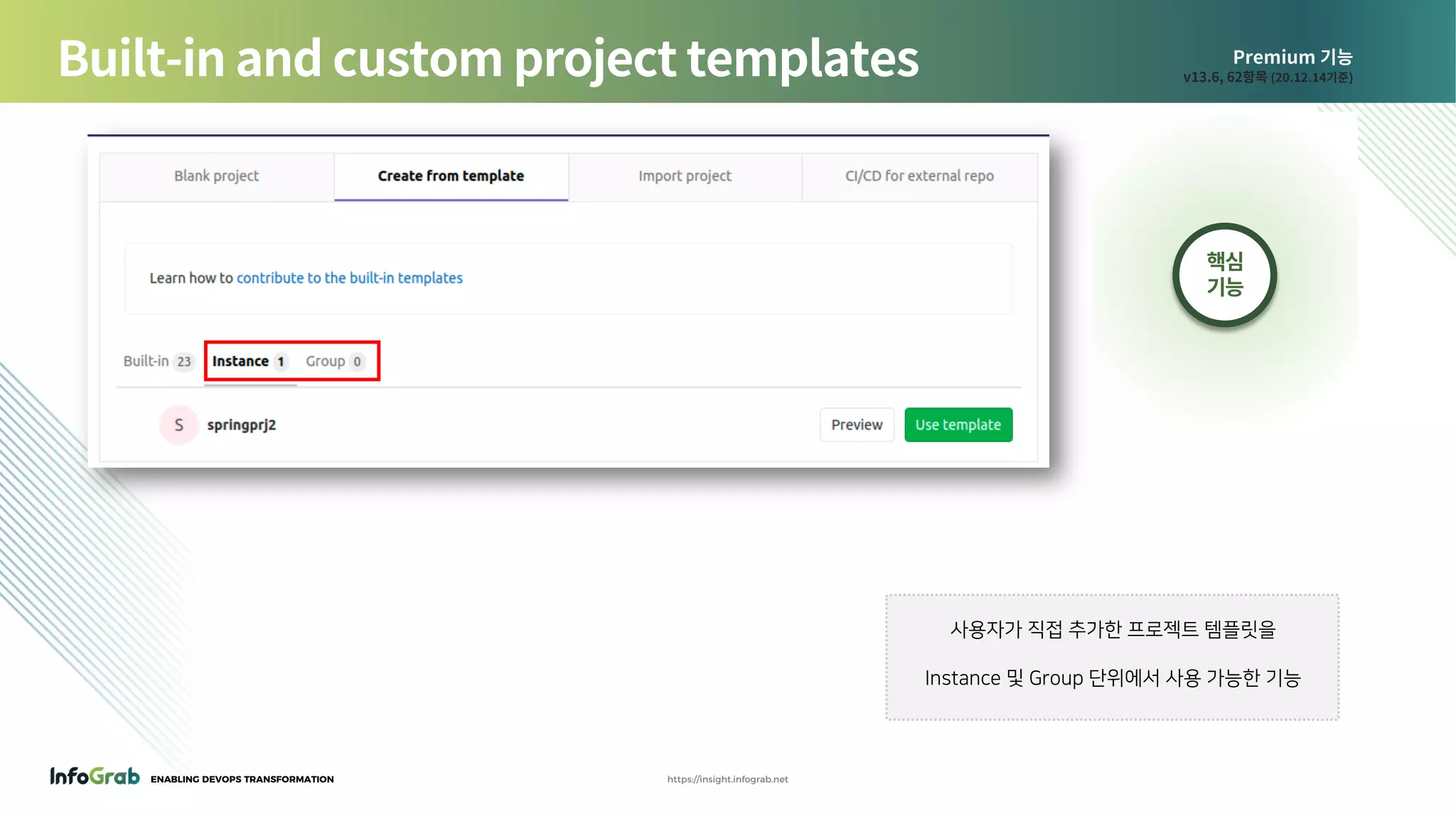The height and width of the screenshot is (819, 1456).
Task: Click the Group count badge 0
Action: (357, 362)
